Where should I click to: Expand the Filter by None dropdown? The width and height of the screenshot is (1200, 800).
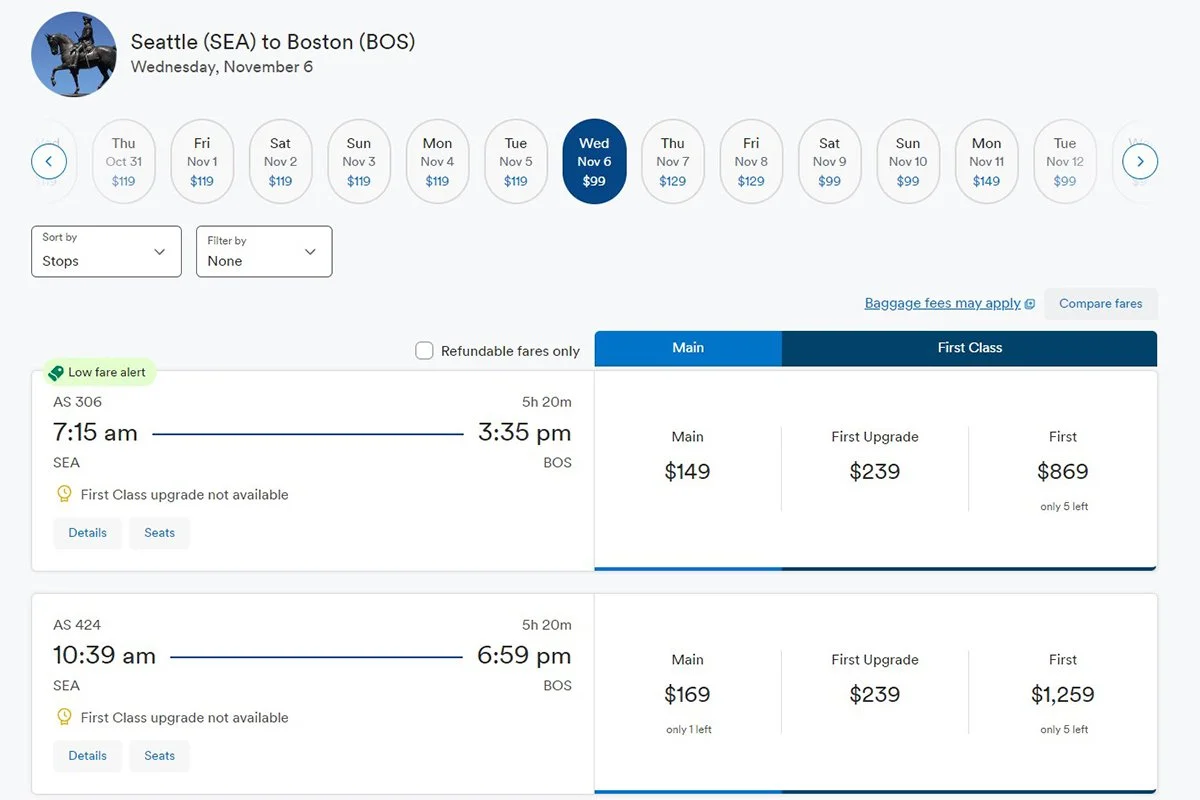[x=264, y=251]
